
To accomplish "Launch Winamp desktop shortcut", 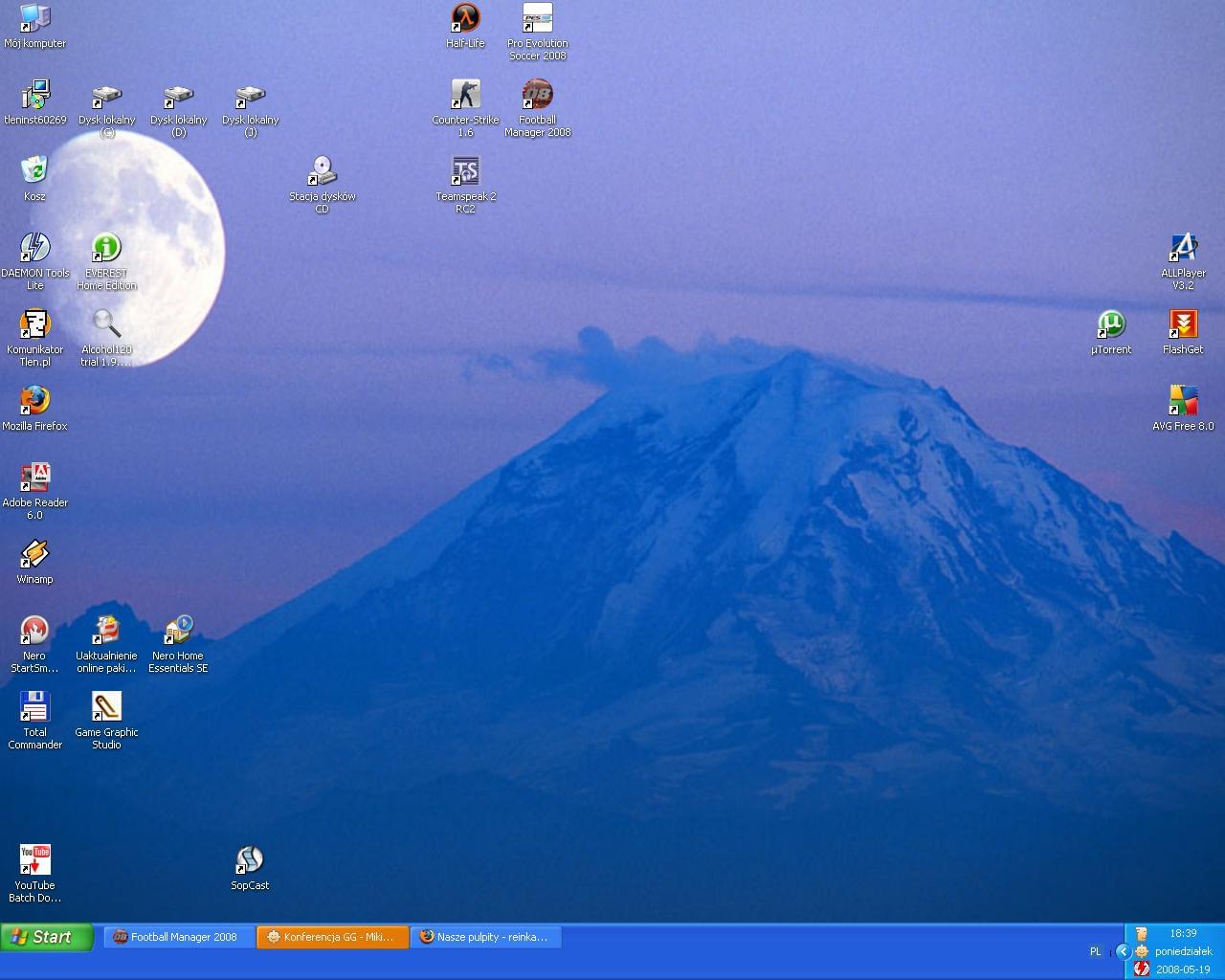I will point(34,562).
